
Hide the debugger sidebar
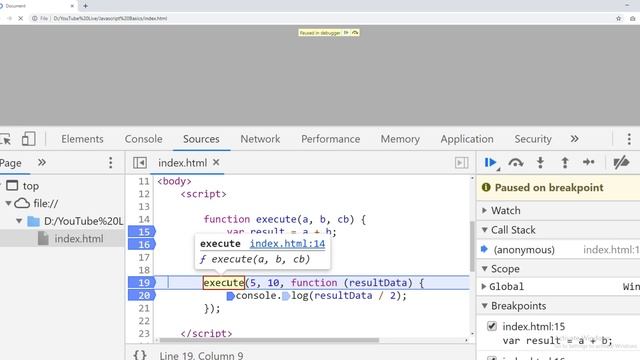pyautogui.click(x=461, y=162)
